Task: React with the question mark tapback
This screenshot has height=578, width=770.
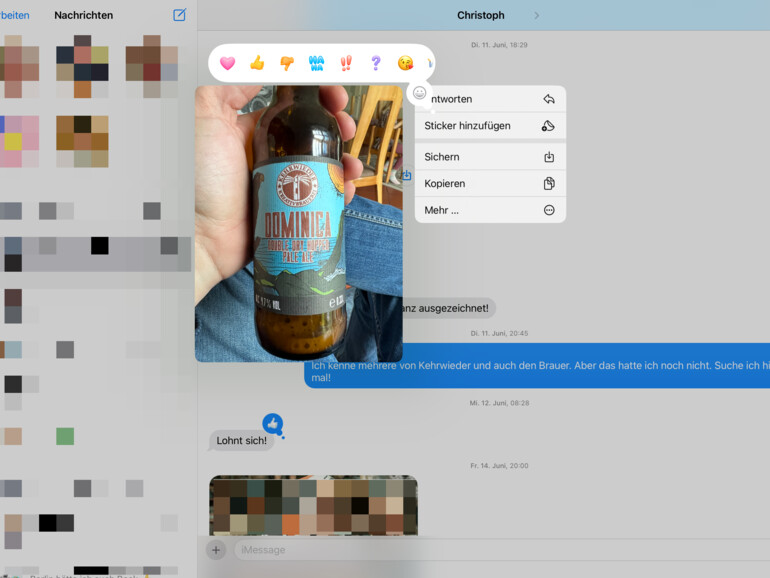Action: click(x=376, y=63)
